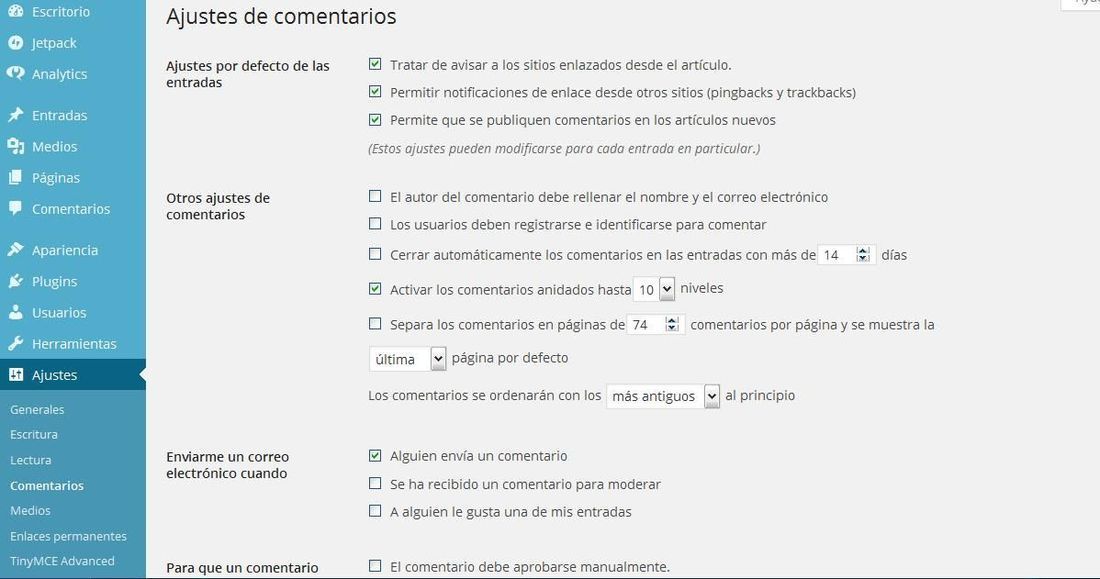Click the Plugins plug icon
Image resolution: width=1100 pixels, height=579 pixels.
(x=15, y=281)
